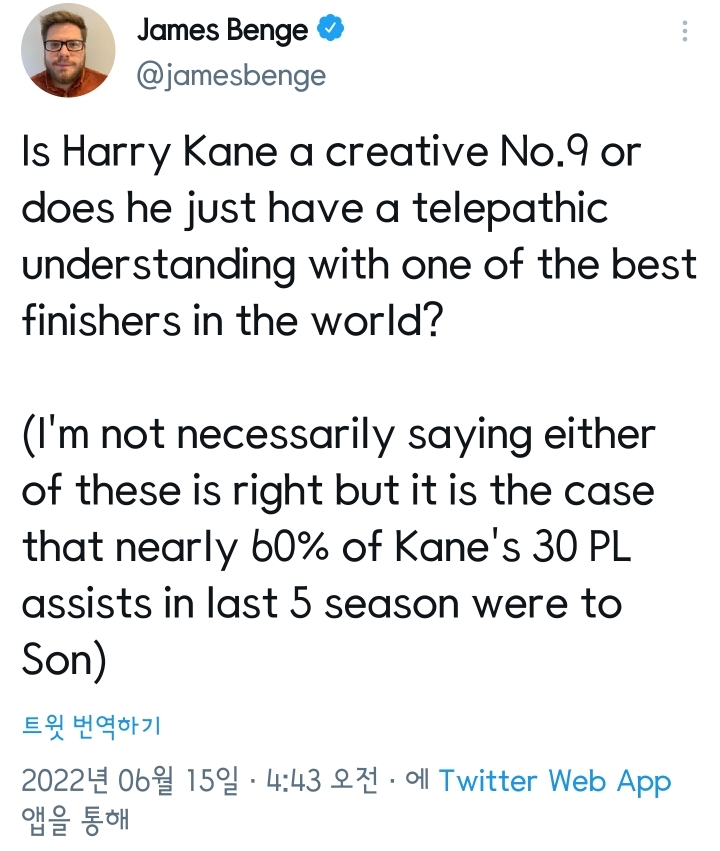The width and height of the screenshot is (720, 851).
Task: Click the James Benge display name
Action: tap(222, 29)
